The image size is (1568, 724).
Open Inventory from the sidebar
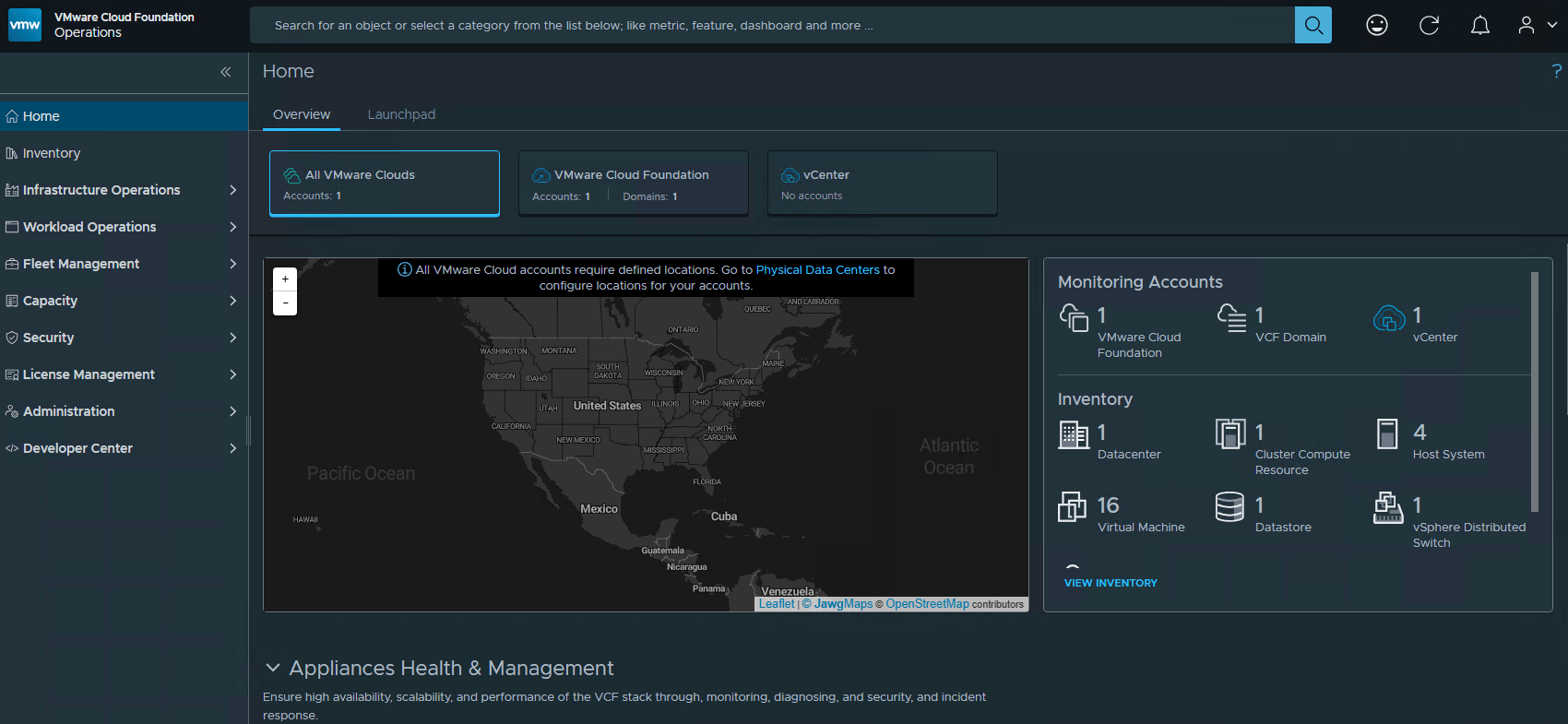point(124,153)
